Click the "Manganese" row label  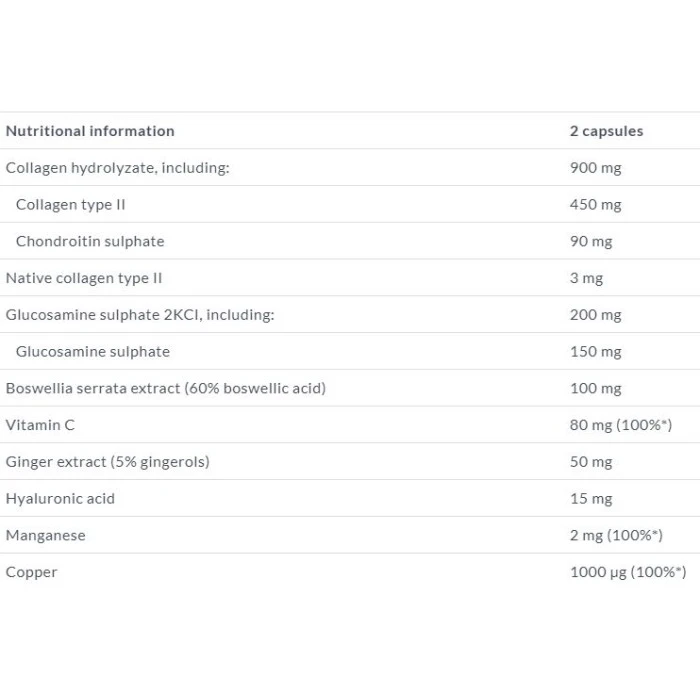[46, 535]
